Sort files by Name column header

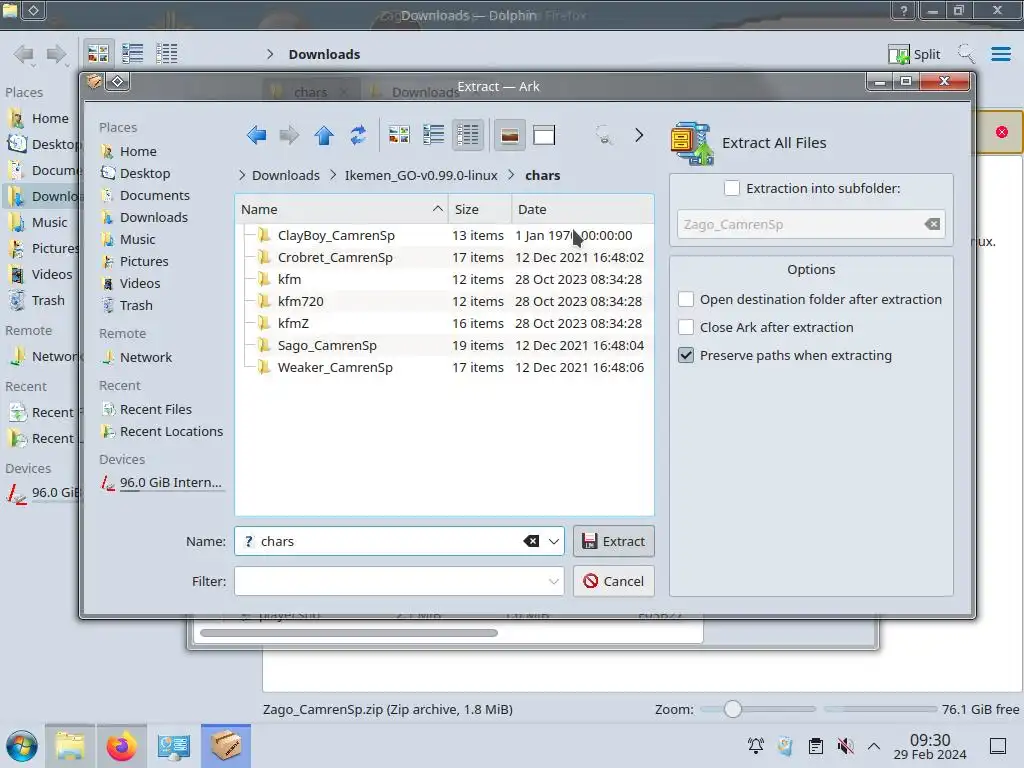341,209
